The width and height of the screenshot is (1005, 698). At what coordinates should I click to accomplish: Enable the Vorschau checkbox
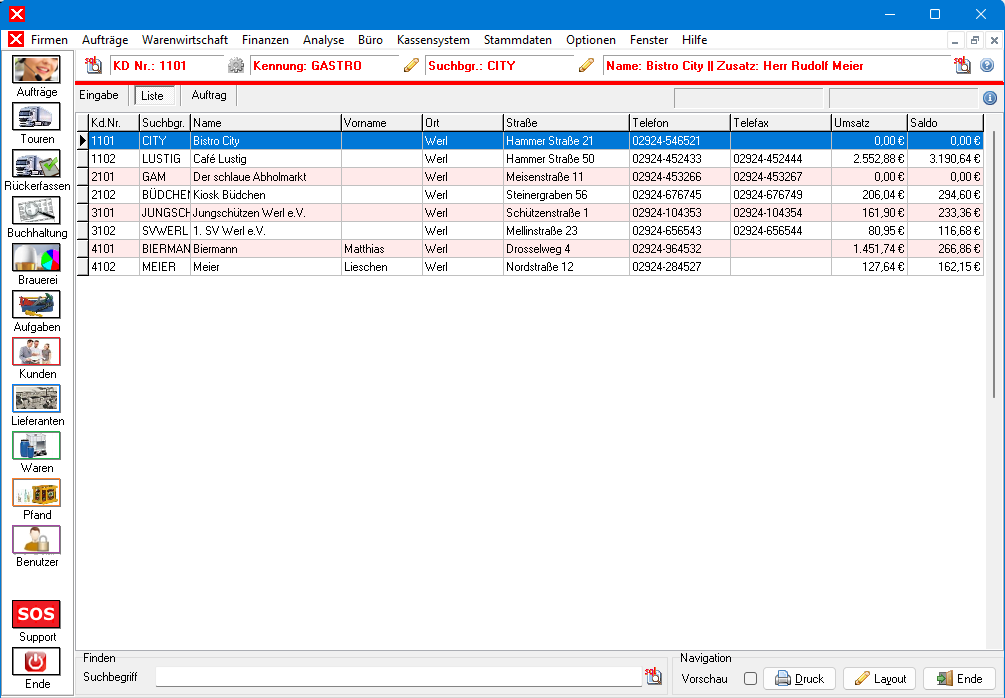tap(750, 679)
